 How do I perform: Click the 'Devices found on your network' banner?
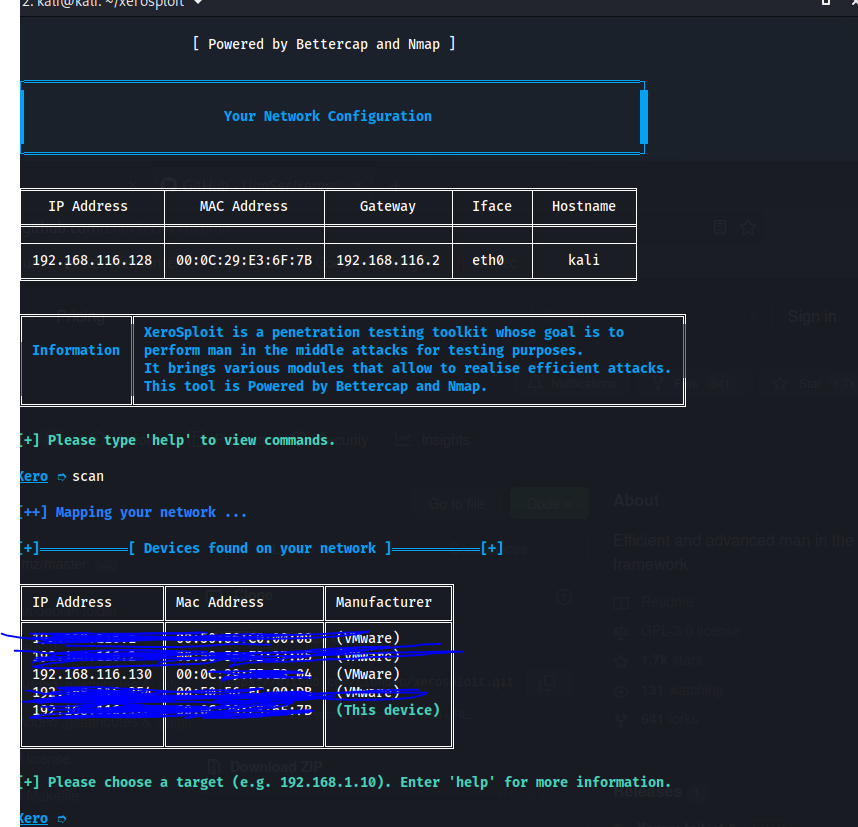[260, 548]
